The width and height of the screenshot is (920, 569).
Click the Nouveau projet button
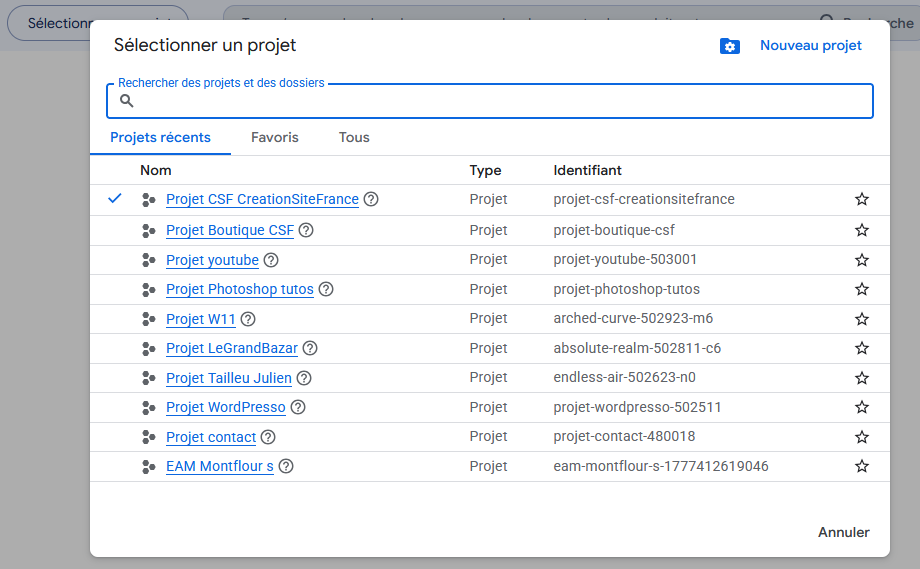coord(811,46)
